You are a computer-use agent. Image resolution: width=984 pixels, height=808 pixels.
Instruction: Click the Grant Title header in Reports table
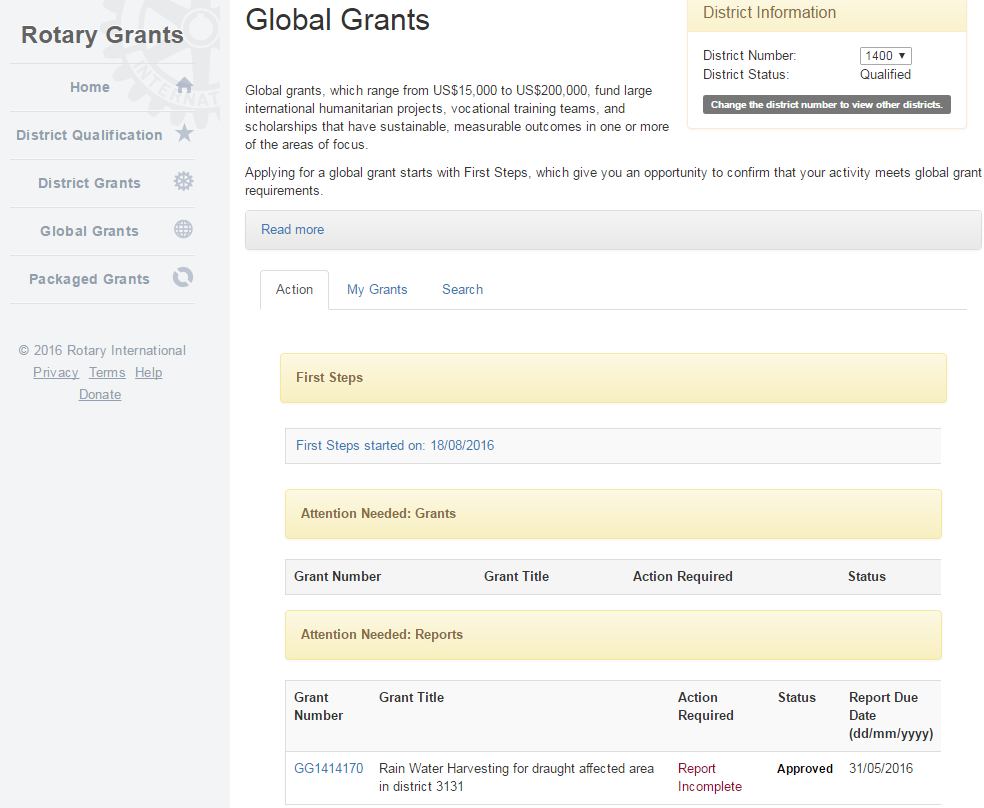[x=411, y=698]
